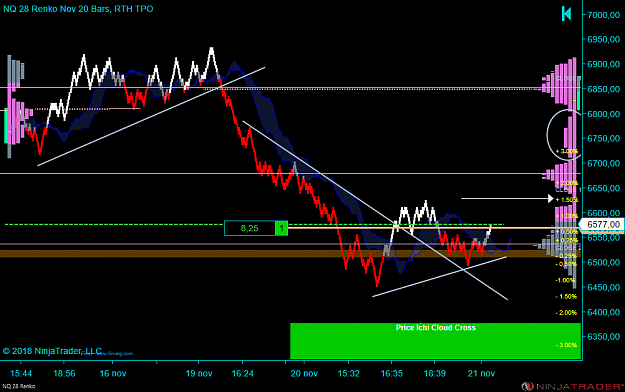Image resolution: width=625 pixels, height=392 pixels.
Task: Select the 8,25 position profit box
Action: tap(250, 228)
